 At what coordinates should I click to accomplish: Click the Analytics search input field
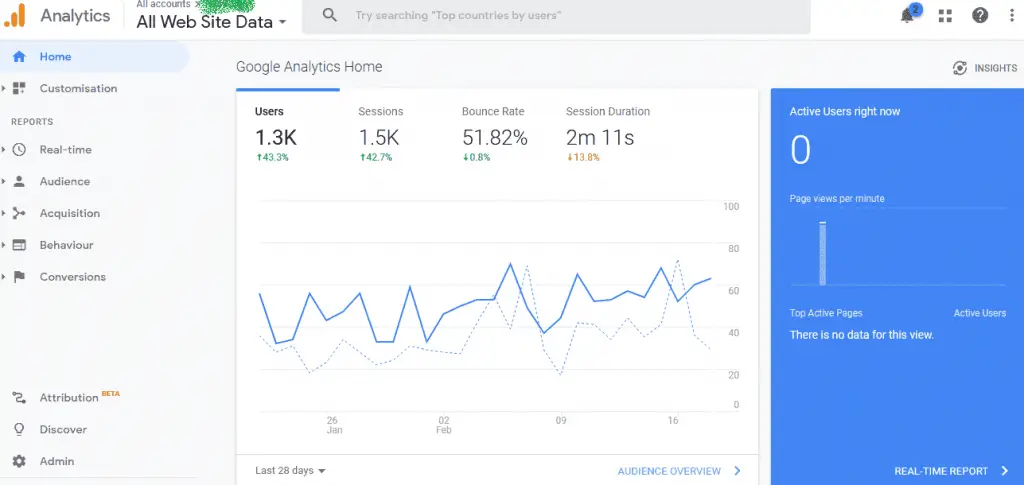coord(556,15)
